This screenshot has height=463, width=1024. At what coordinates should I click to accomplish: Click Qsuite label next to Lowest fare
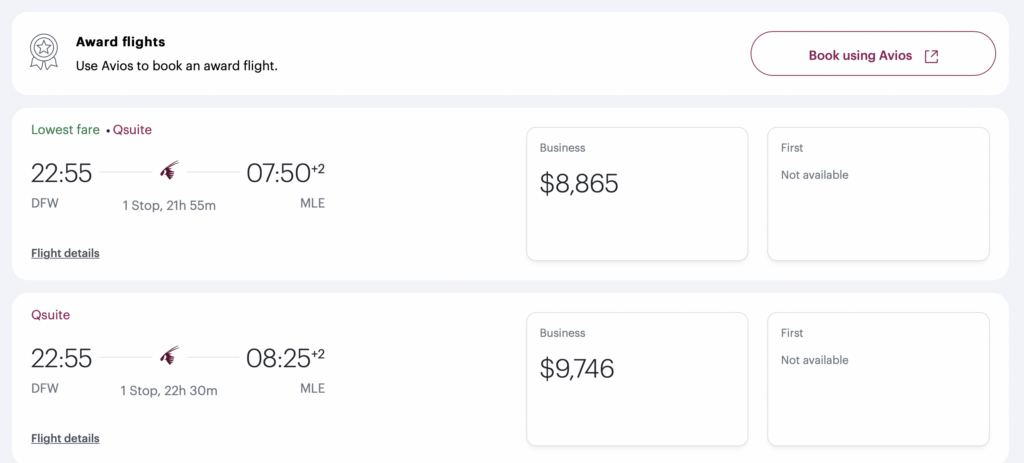pos(132,130)
